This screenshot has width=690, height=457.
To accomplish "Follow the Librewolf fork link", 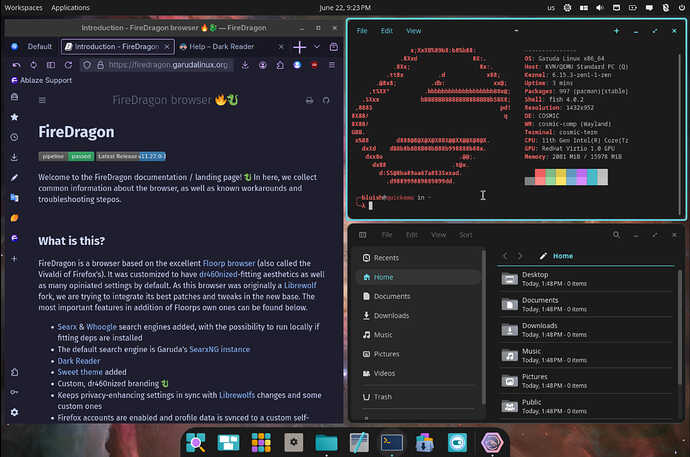I will [x=300, y=285].
